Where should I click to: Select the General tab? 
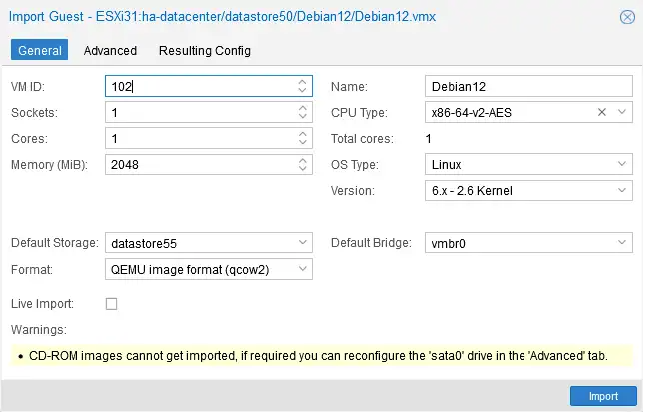tap(40, 50)
